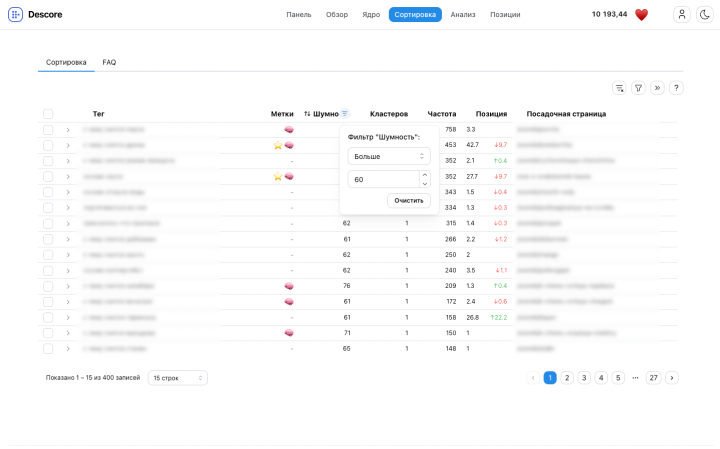
Task: Click the Частота column header
Action: [442, 114]
